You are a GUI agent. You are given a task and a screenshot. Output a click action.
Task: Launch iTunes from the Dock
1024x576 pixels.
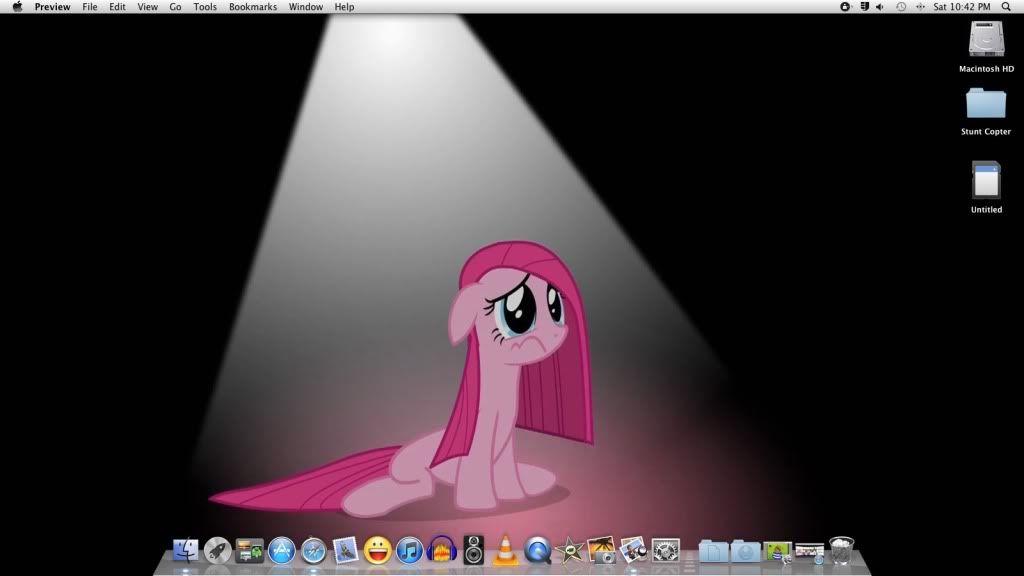409,551
